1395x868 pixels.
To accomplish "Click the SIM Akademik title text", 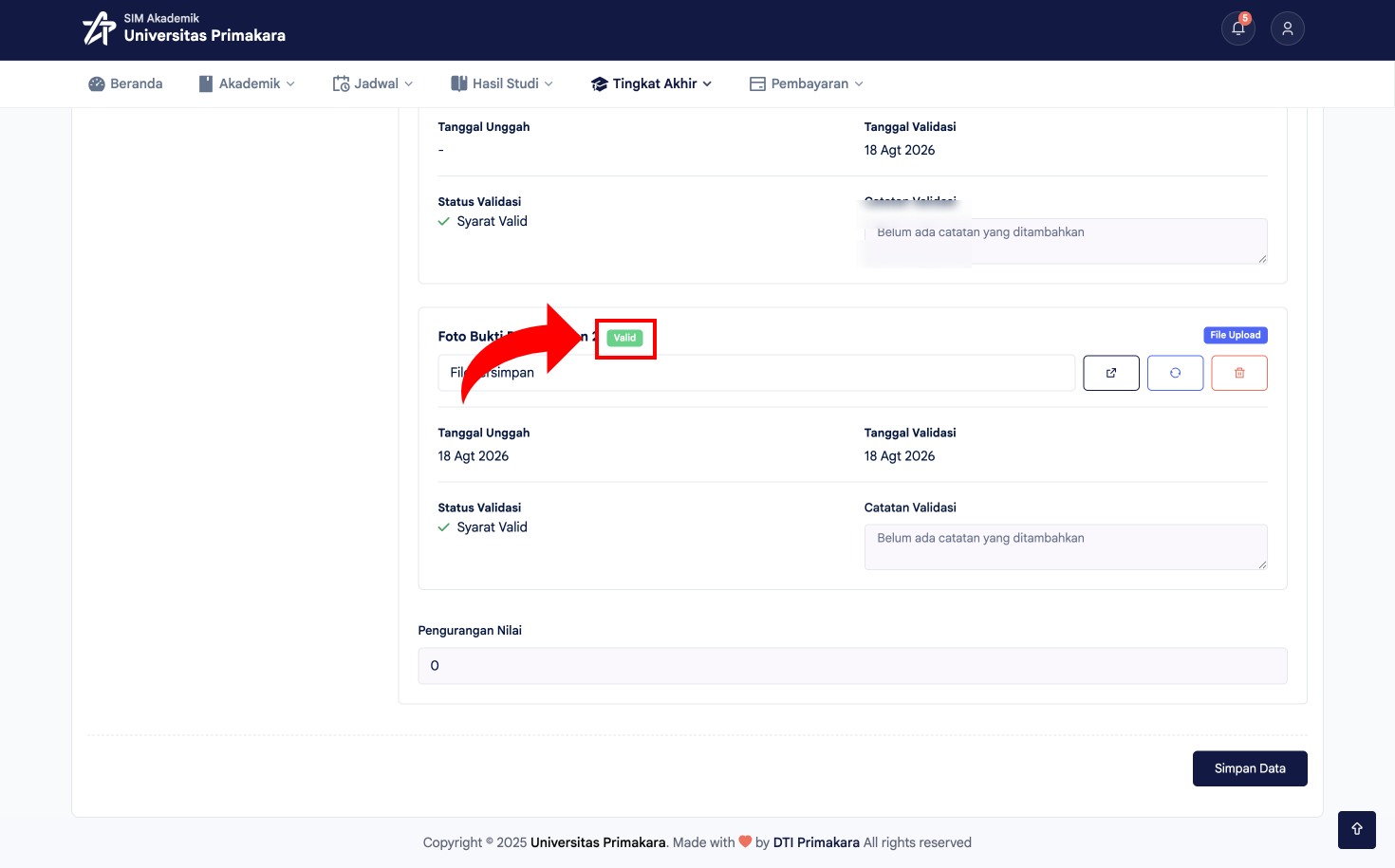I will pyautogui.click(x=161, y=18).
